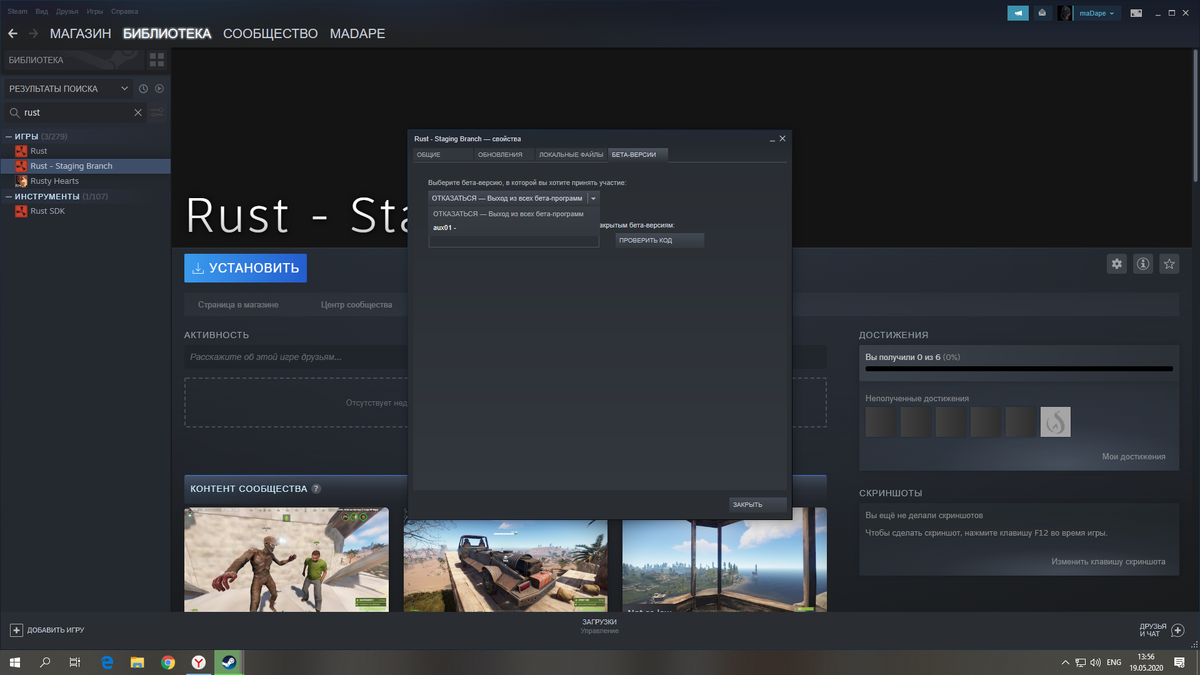Clear the 'rust' search with X icon
The width and height of the screenshot is (1200, 675).
138,113
